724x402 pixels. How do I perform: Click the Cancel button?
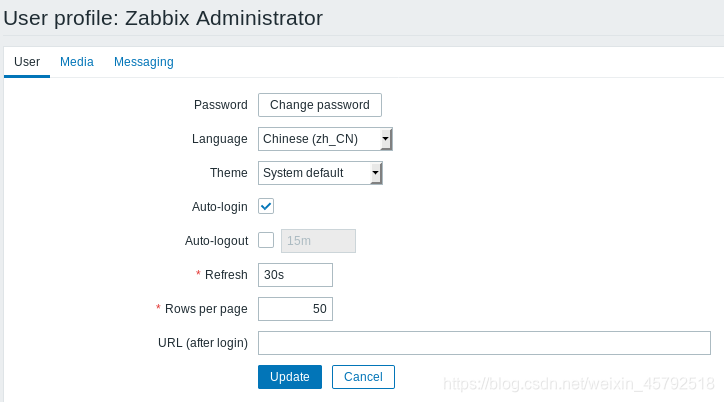click(363, 377)
